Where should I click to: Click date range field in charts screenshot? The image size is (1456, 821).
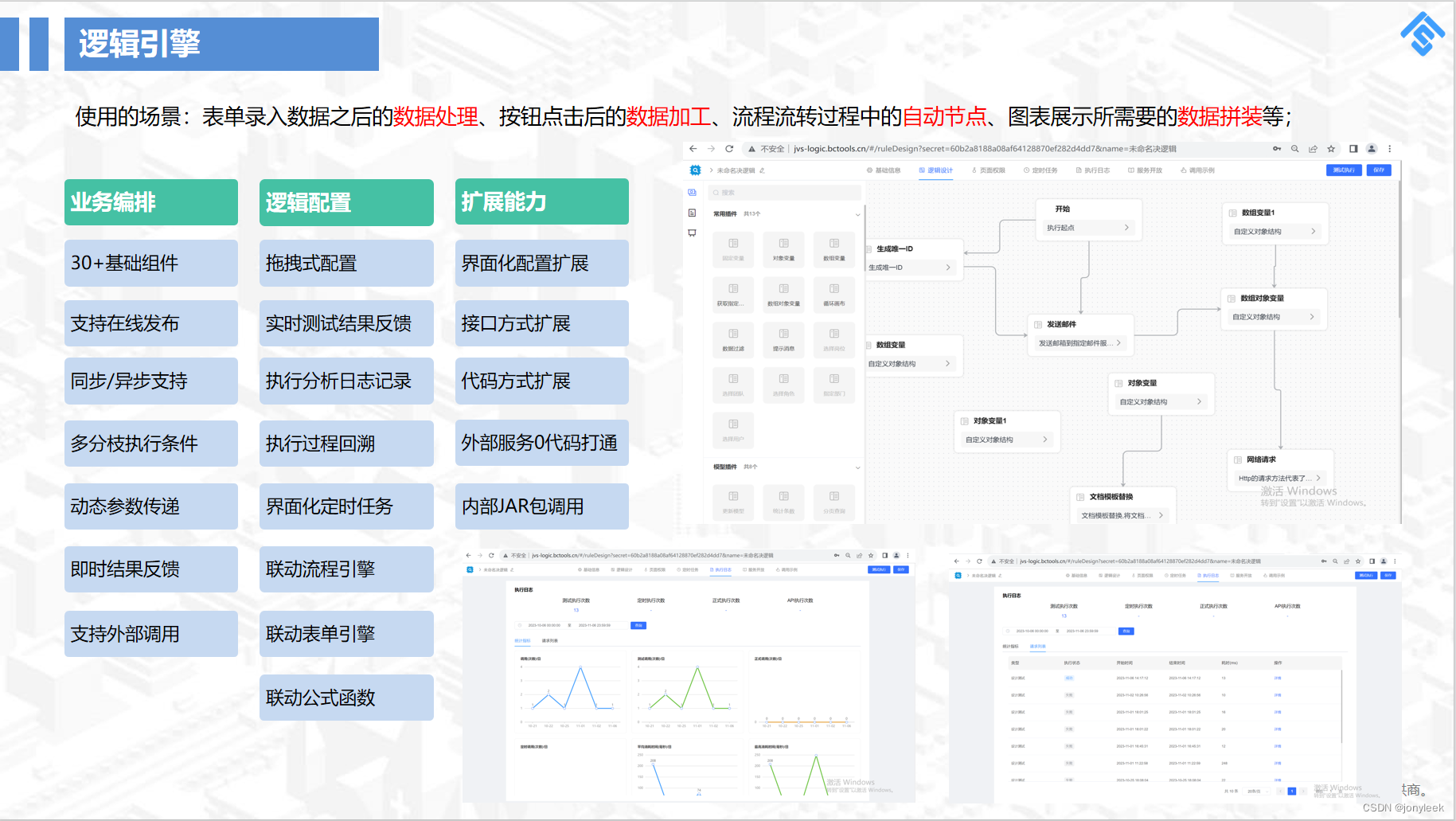[x=570, y=626]
